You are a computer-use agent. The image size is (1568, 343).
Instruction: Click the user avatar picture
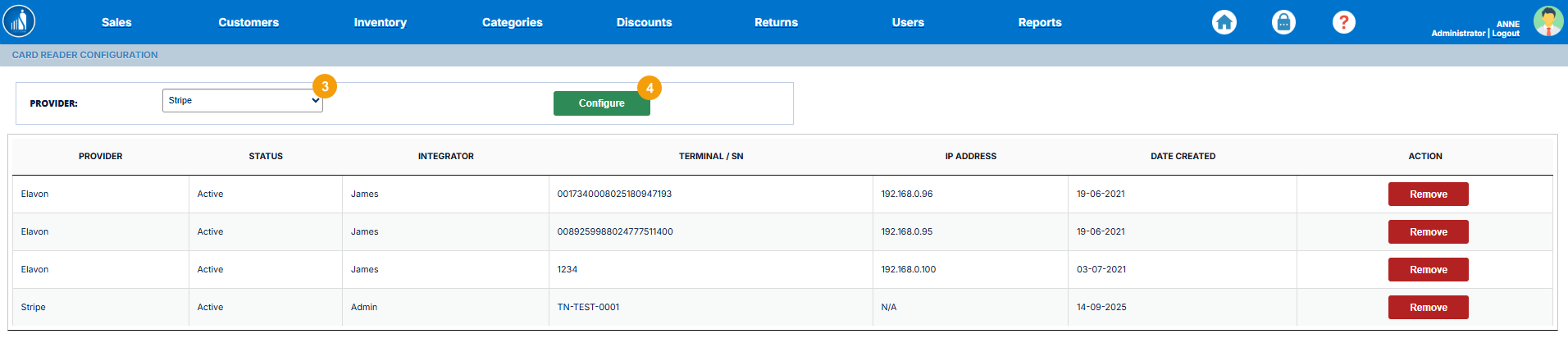tap(1547, 21)
